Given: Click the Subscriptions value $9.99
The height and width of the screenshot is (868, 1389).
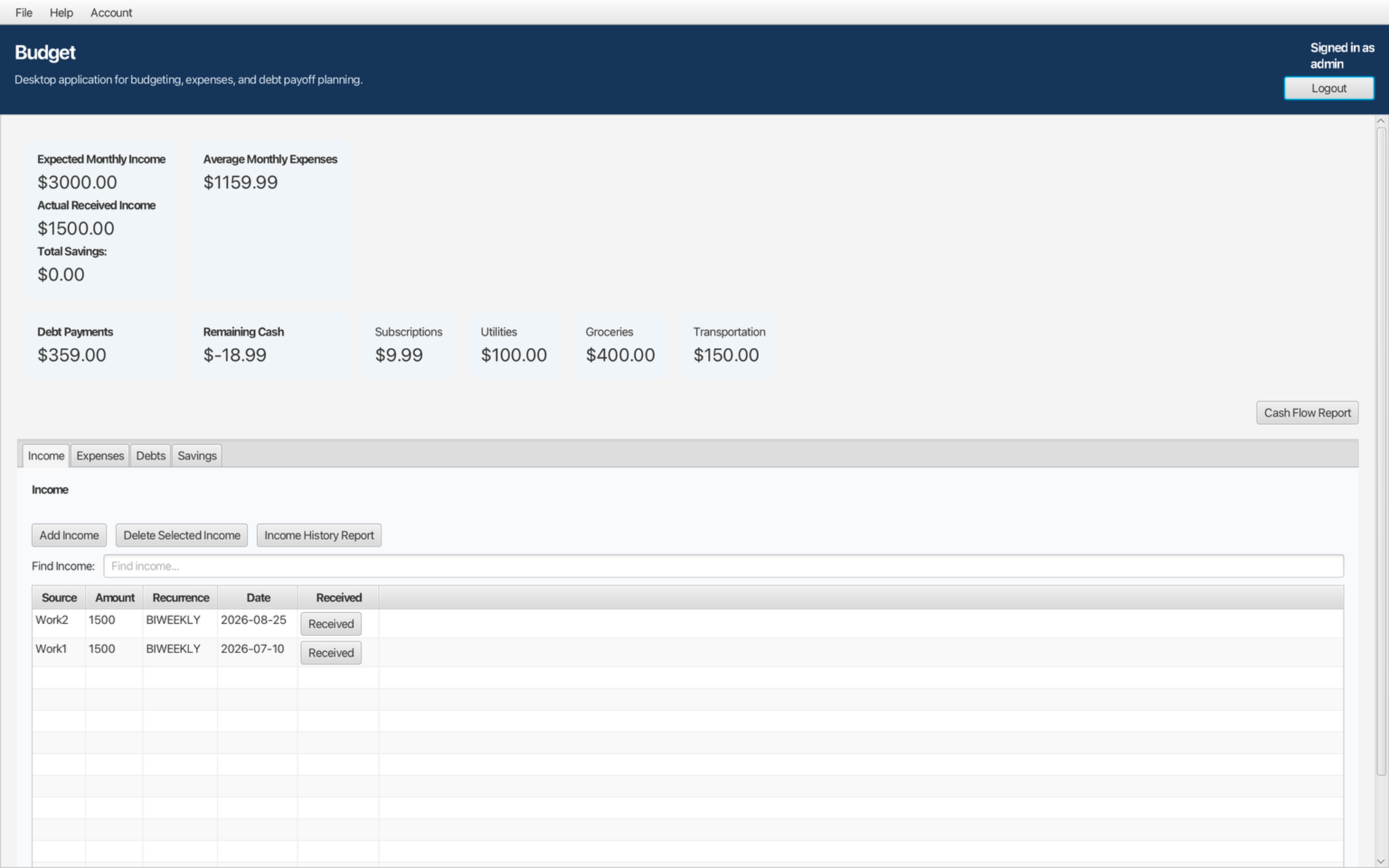Looking at the screenshot, I should click(x=399, y=355).
